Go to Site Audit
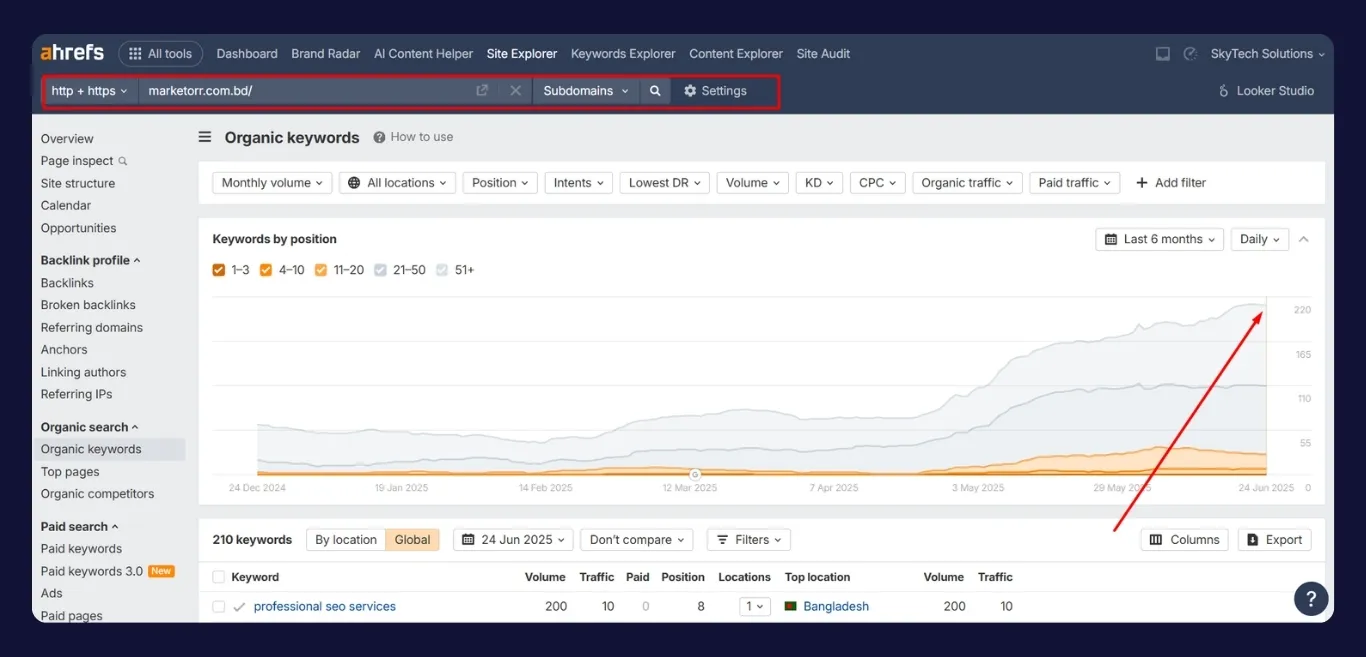1366x657 pixels. pos(823,54)
